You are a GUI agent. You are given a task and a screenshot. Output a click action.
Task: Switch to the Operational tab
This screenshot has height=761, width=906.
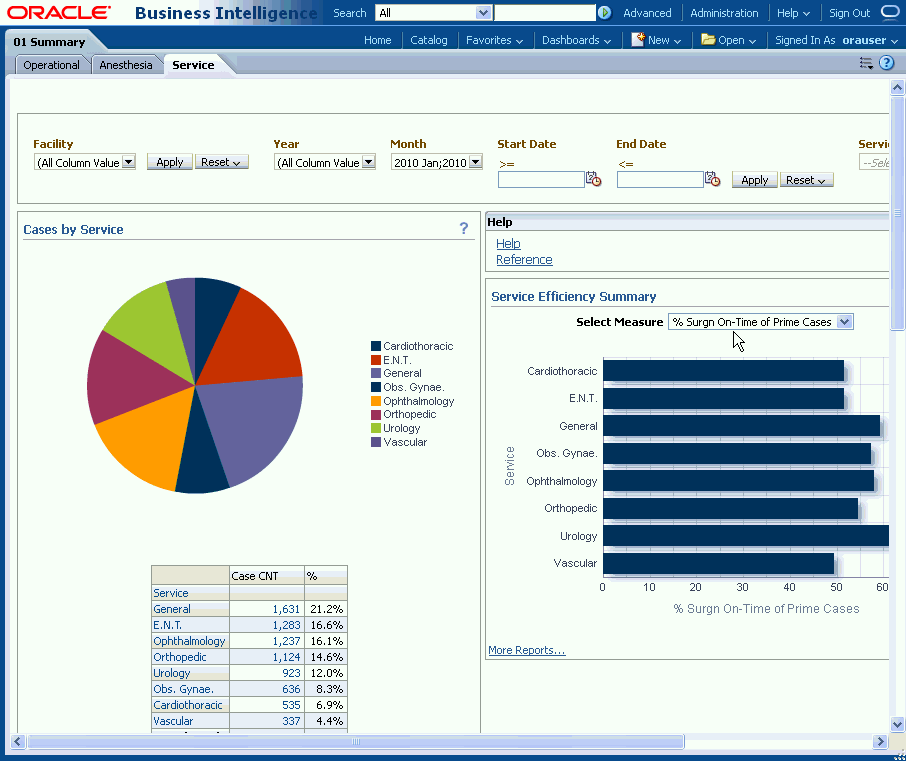click(51, 64)
